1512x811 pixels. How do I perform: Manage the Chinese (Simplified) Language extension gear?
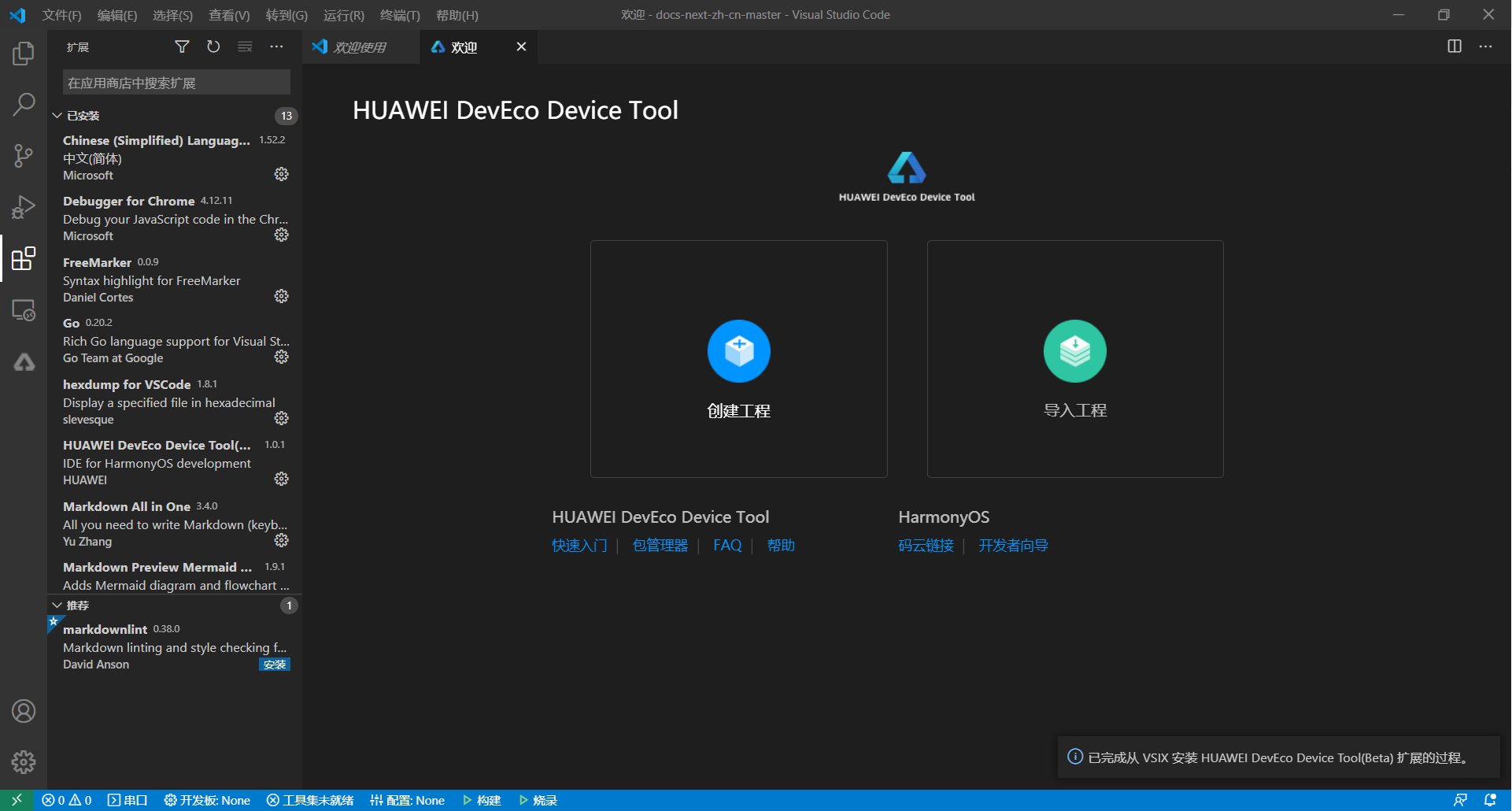tap(281, 174)
